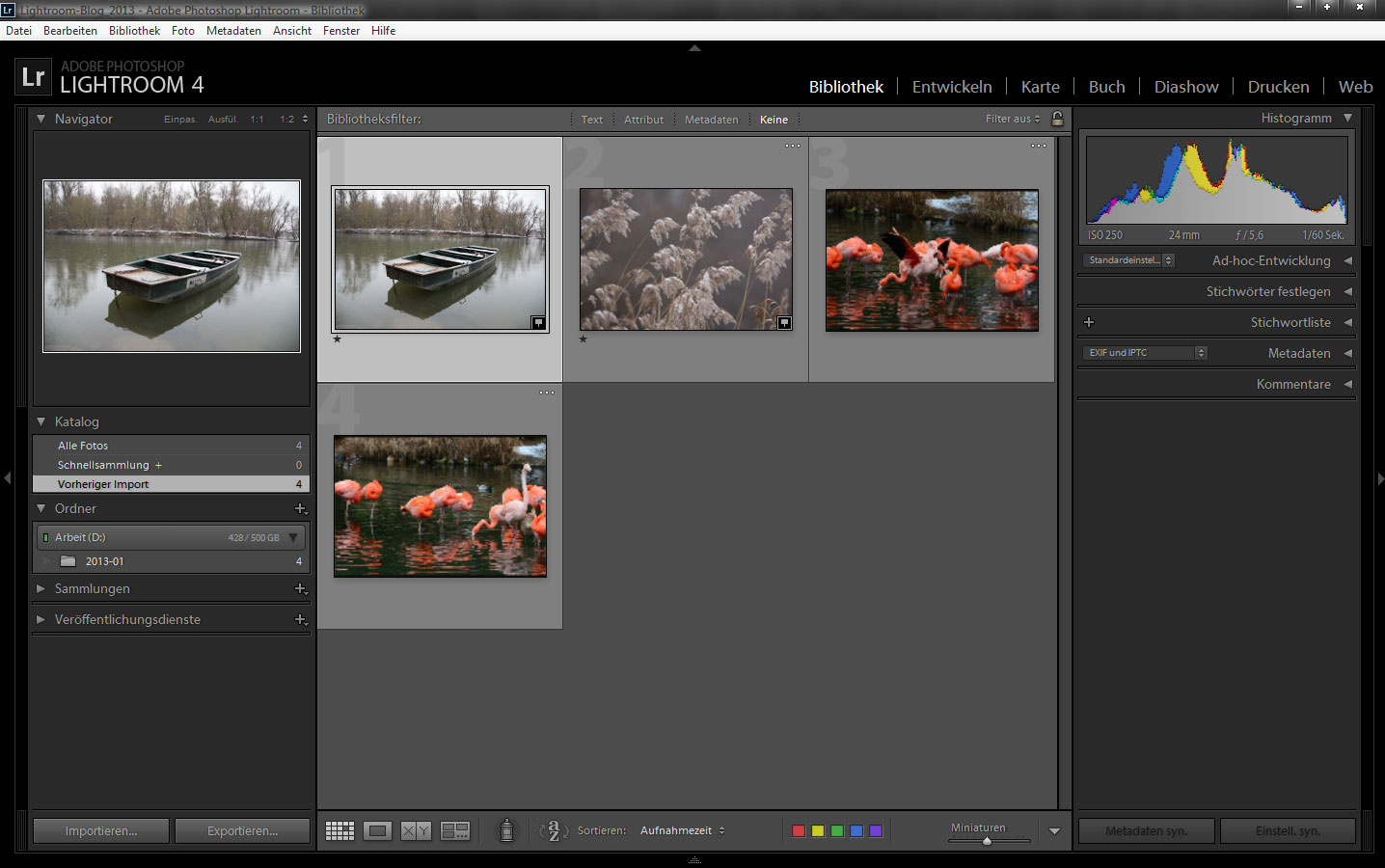
Task: Open the Metadaten menu in menu bar
Action: [x=233, y=31]
